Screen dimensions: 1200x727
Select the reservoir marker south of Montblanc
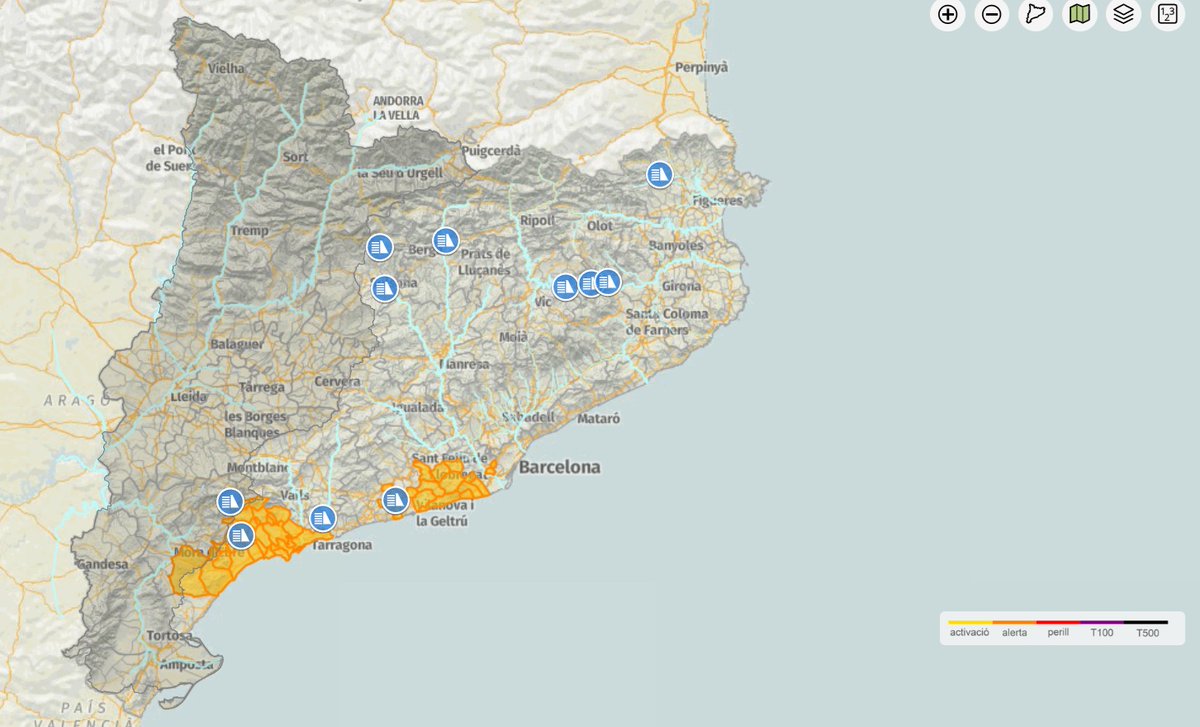(x=230, y=502)
